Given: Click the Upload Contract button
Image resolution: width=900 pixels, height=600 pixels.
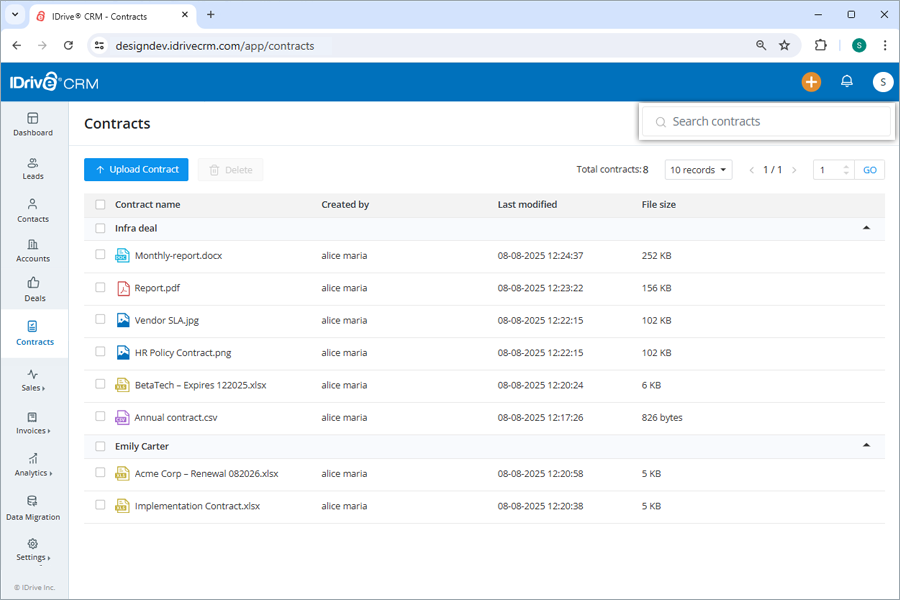Looking at the screenshot, I should pyautogui.click(x=136, y=169).
